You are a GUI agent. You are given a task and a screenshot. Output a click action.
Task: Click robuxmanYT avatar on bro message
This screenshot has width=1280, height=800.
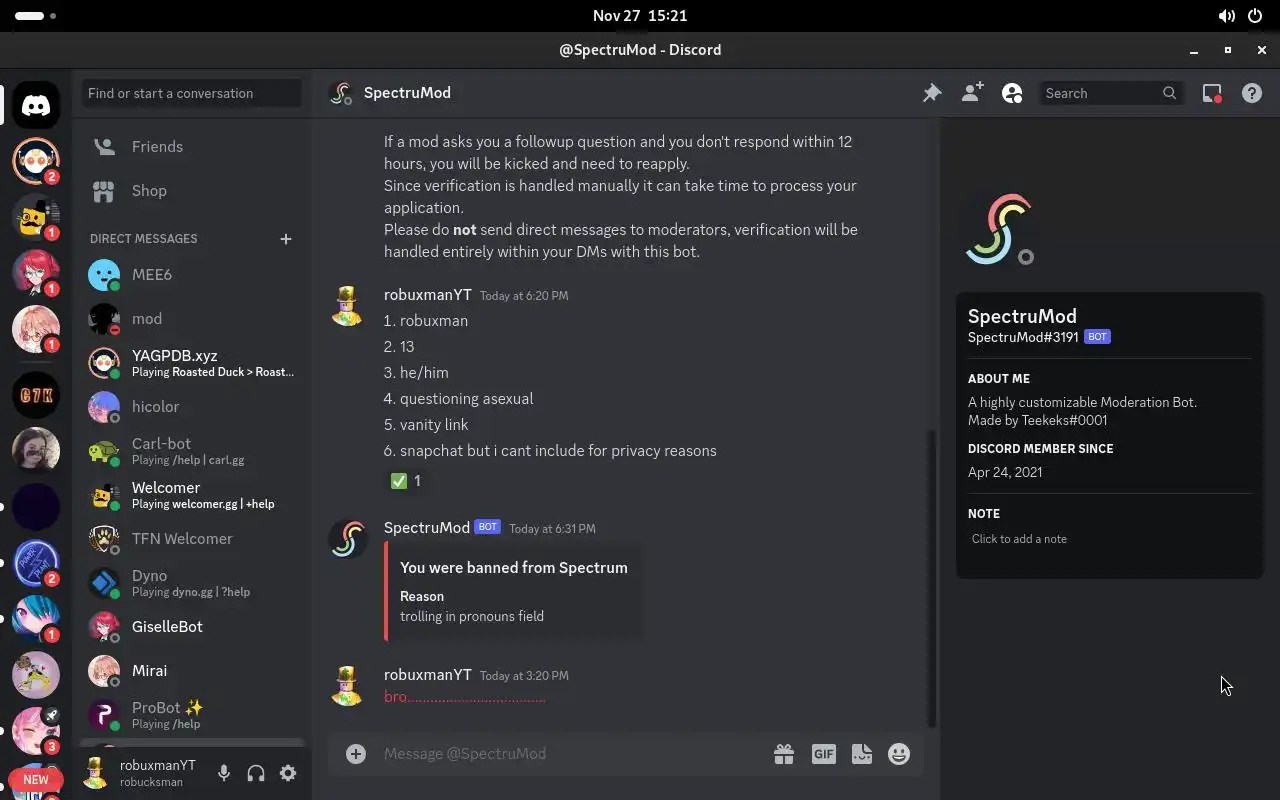point(347,685)
